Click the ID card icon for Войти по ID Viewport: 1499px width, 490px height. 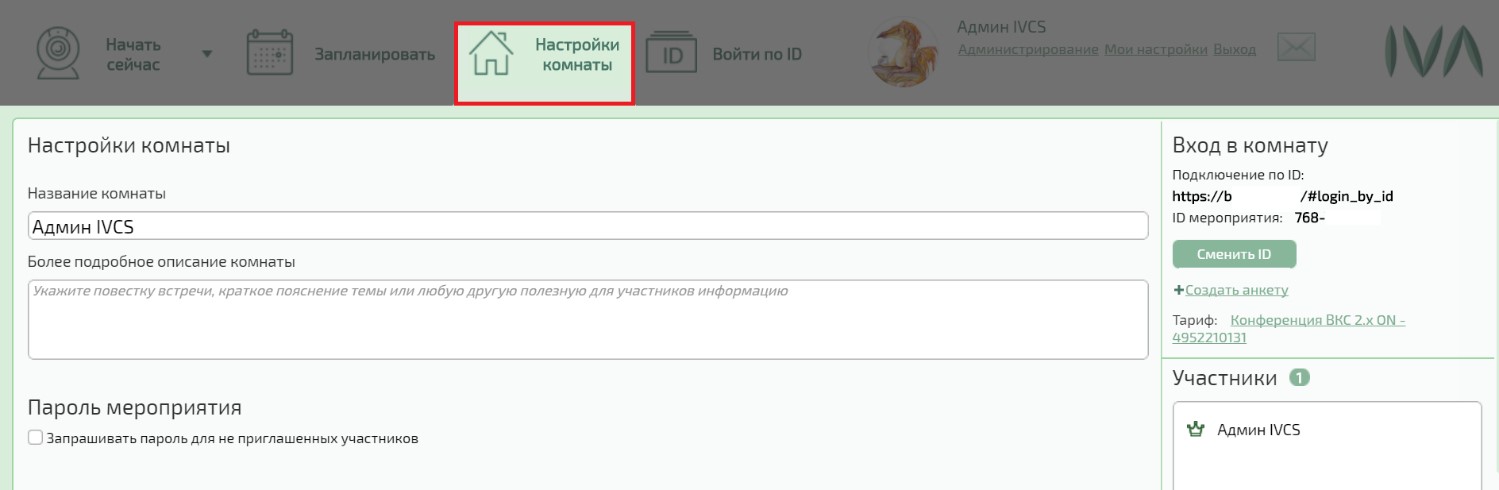[671, 54]
